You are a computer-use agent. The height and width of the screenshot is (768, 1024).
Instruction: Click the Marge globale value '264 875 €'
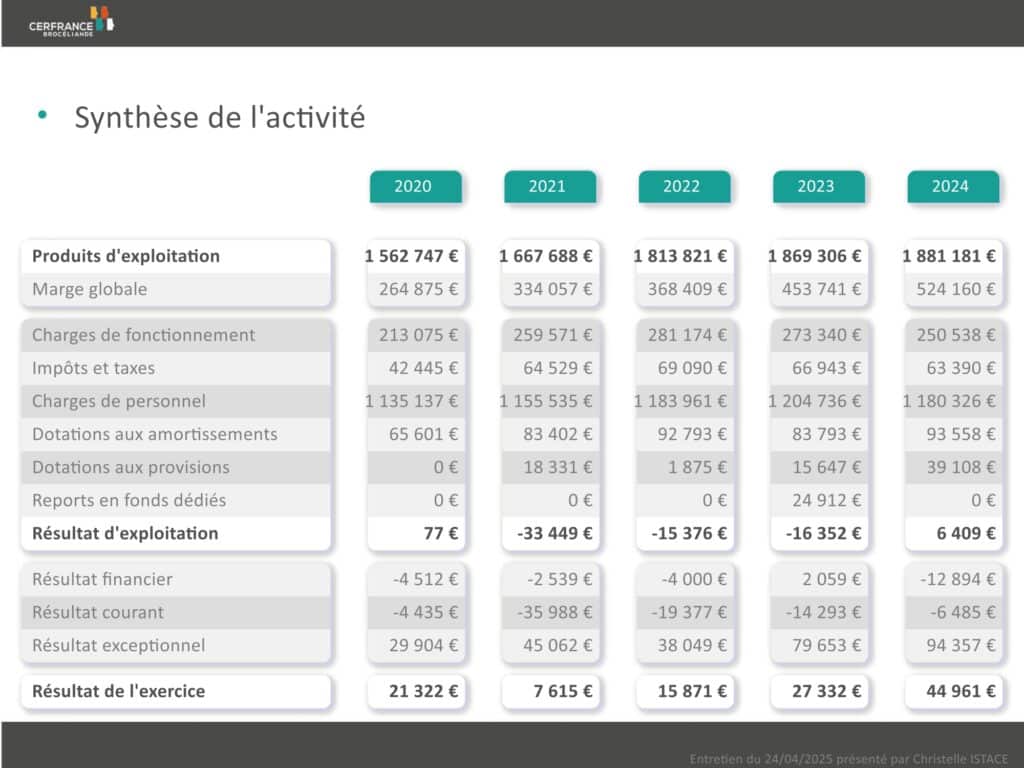(419, 289)
